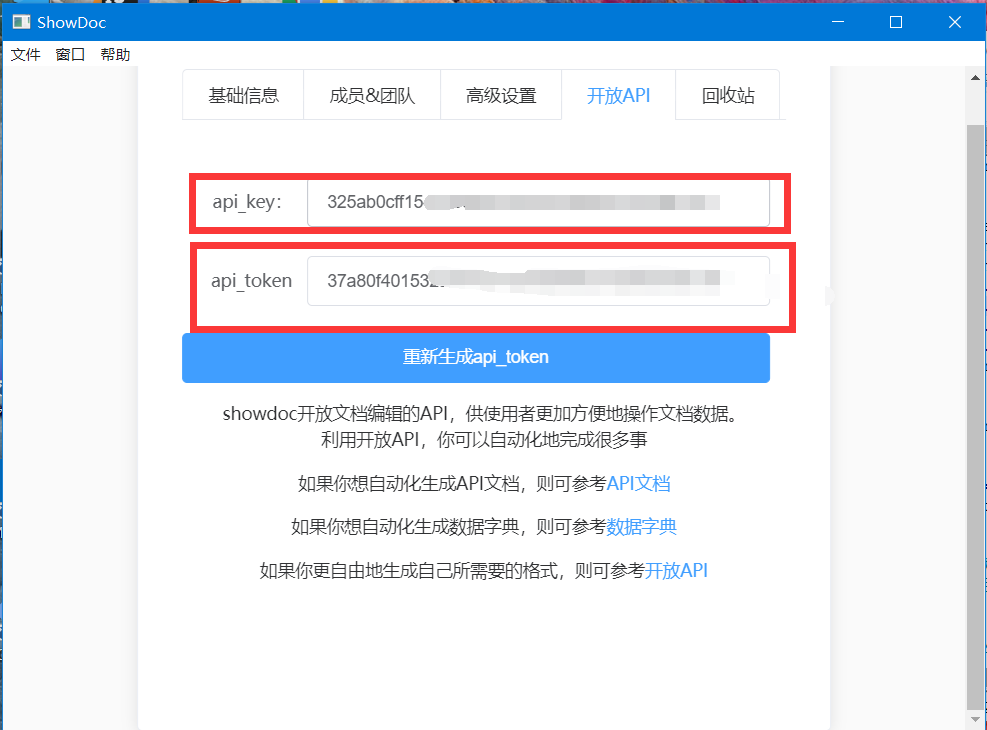Click the text starting 'showdoc开放文档编辑的API'
The height and width of the screenshot is (730, 987).
coord(480,413)
